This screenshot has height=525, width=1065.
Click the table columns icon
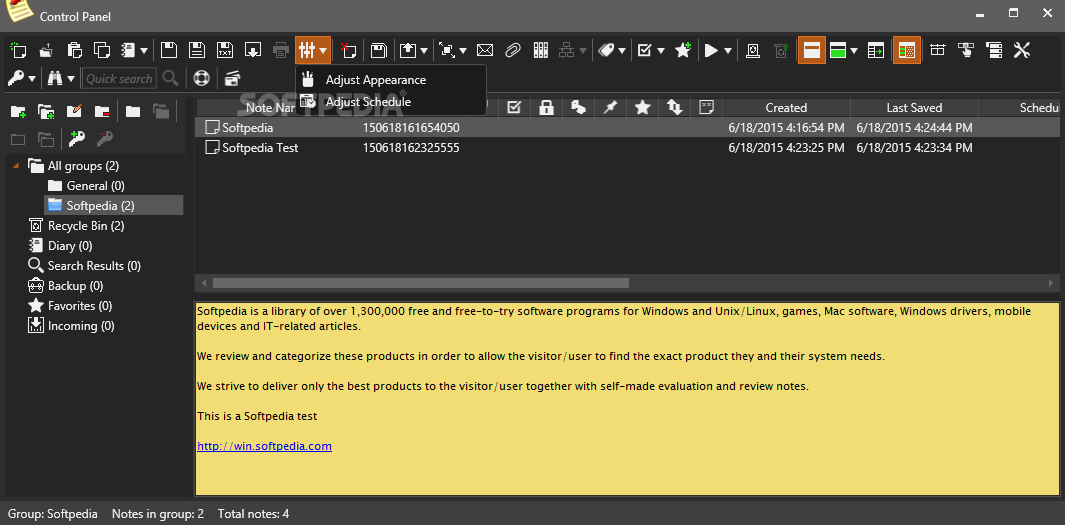pyautogui.click(x=938, y=50)
